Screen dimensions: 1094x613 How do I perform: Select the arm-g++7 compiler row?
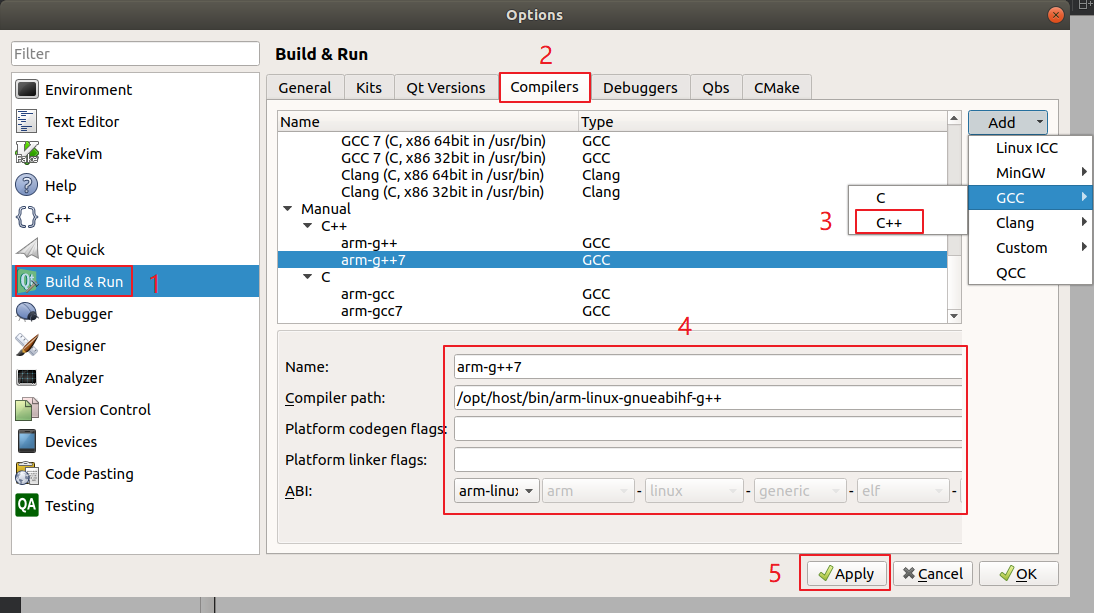[612, 260]
